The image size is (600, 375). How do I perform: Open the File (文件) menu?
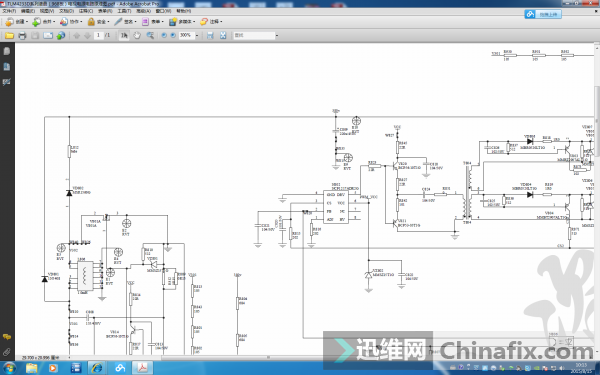tap(9, 11)
